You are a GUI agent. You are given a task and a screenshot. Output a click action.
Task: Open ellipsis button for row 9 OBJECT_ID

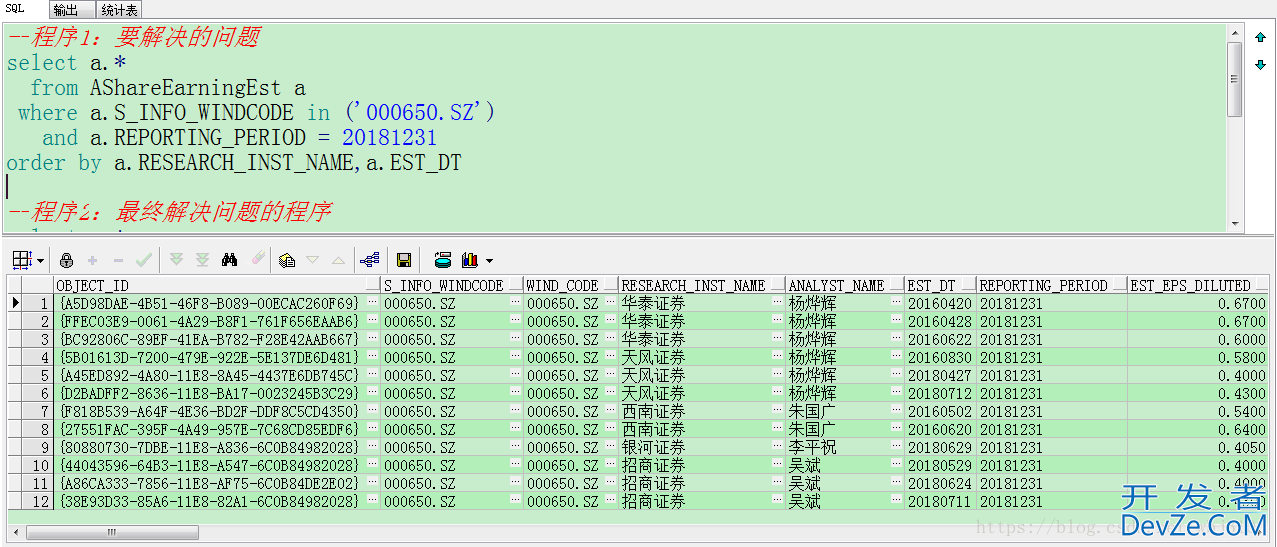coord(372,447)
